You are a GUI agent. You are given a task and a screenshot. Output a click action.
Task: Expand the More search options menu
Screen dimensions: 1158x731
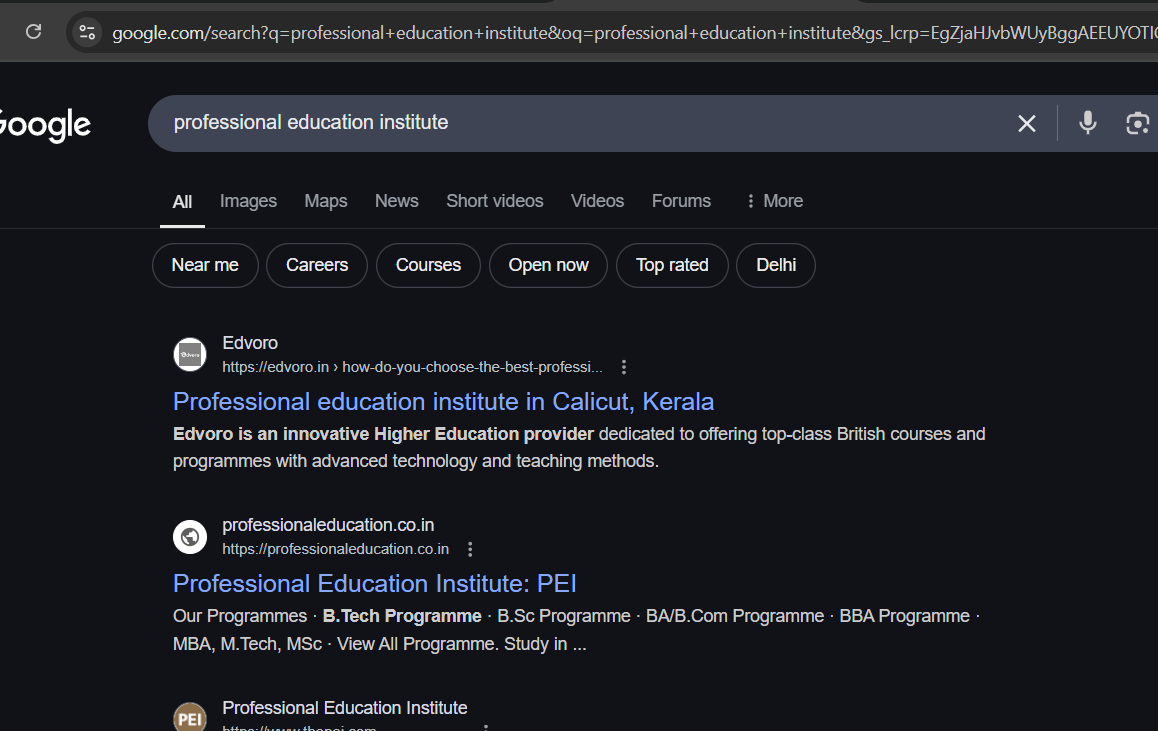774,201
